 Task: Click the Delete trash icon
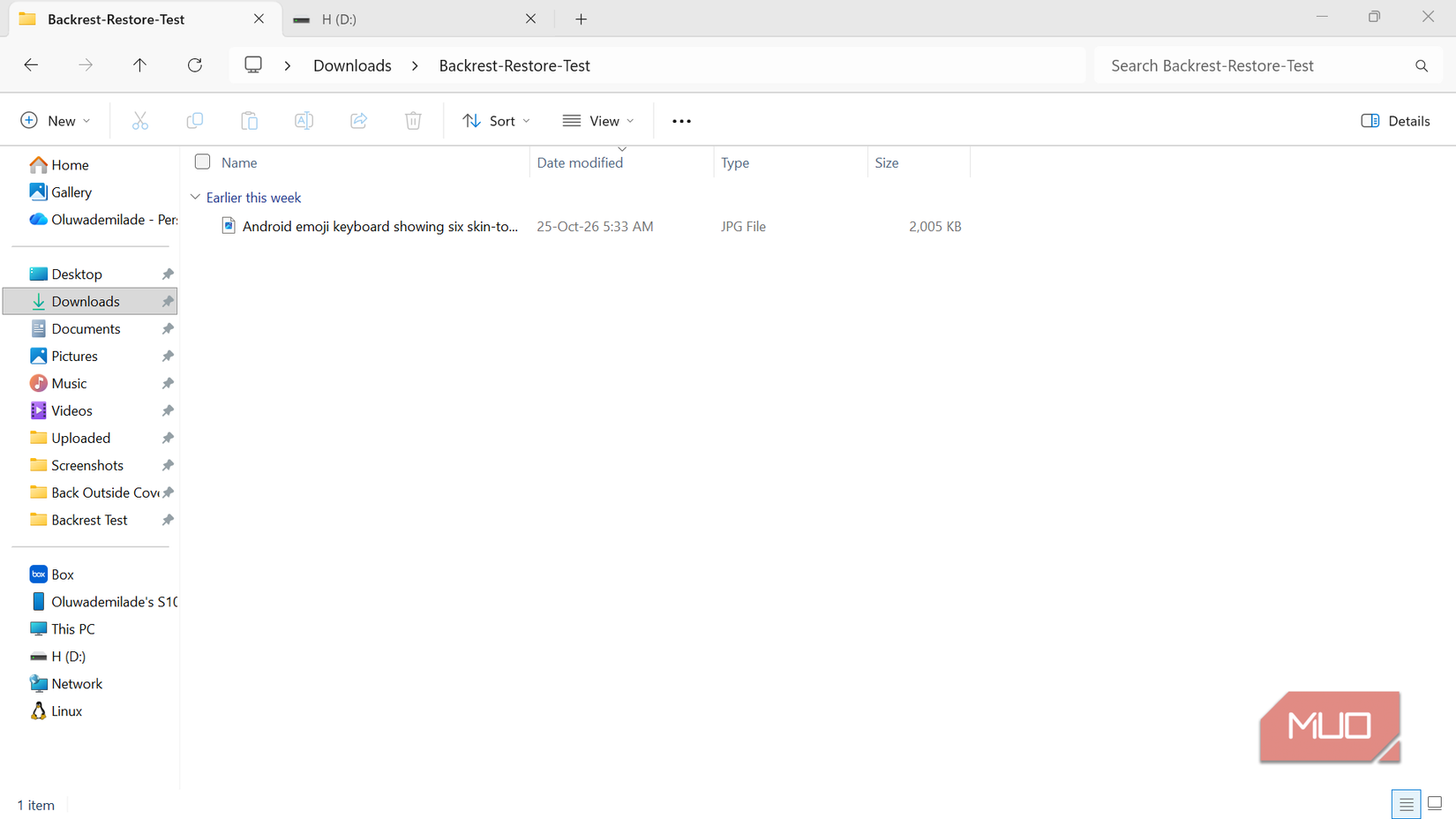413,121
